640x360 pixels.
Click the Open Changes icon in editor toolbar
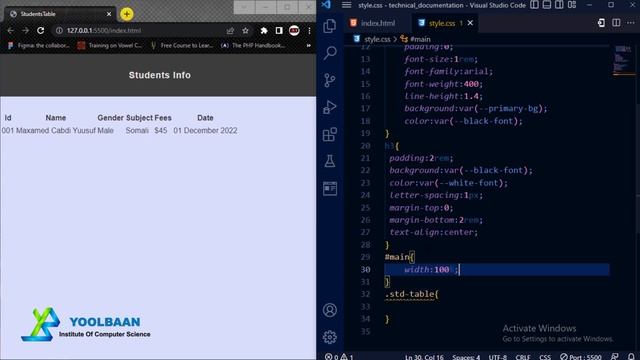coord(601,23)
